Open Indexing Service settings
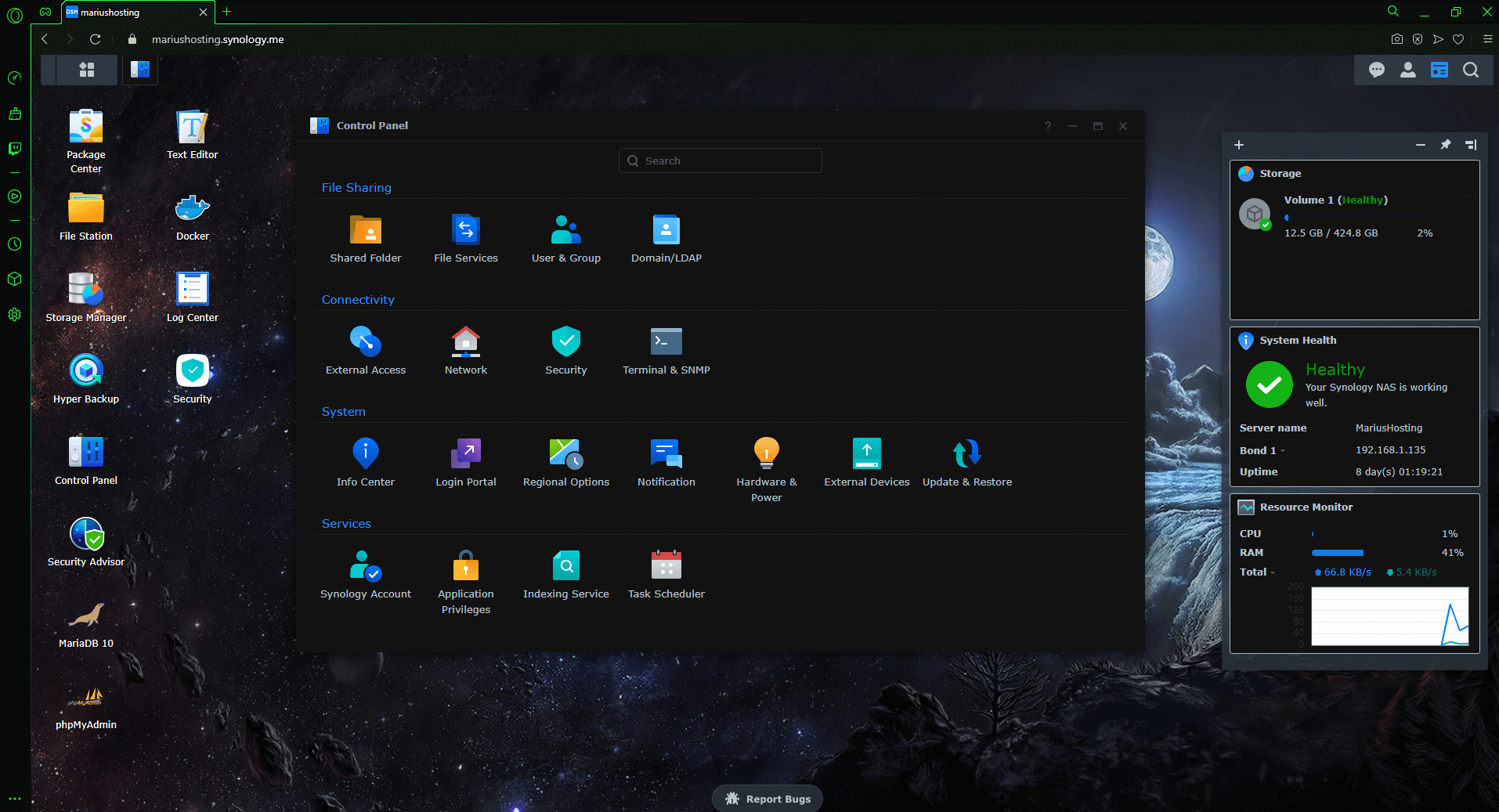This screenshot has height=812, width=1499. pyautogui.click(x=566, y=575)
